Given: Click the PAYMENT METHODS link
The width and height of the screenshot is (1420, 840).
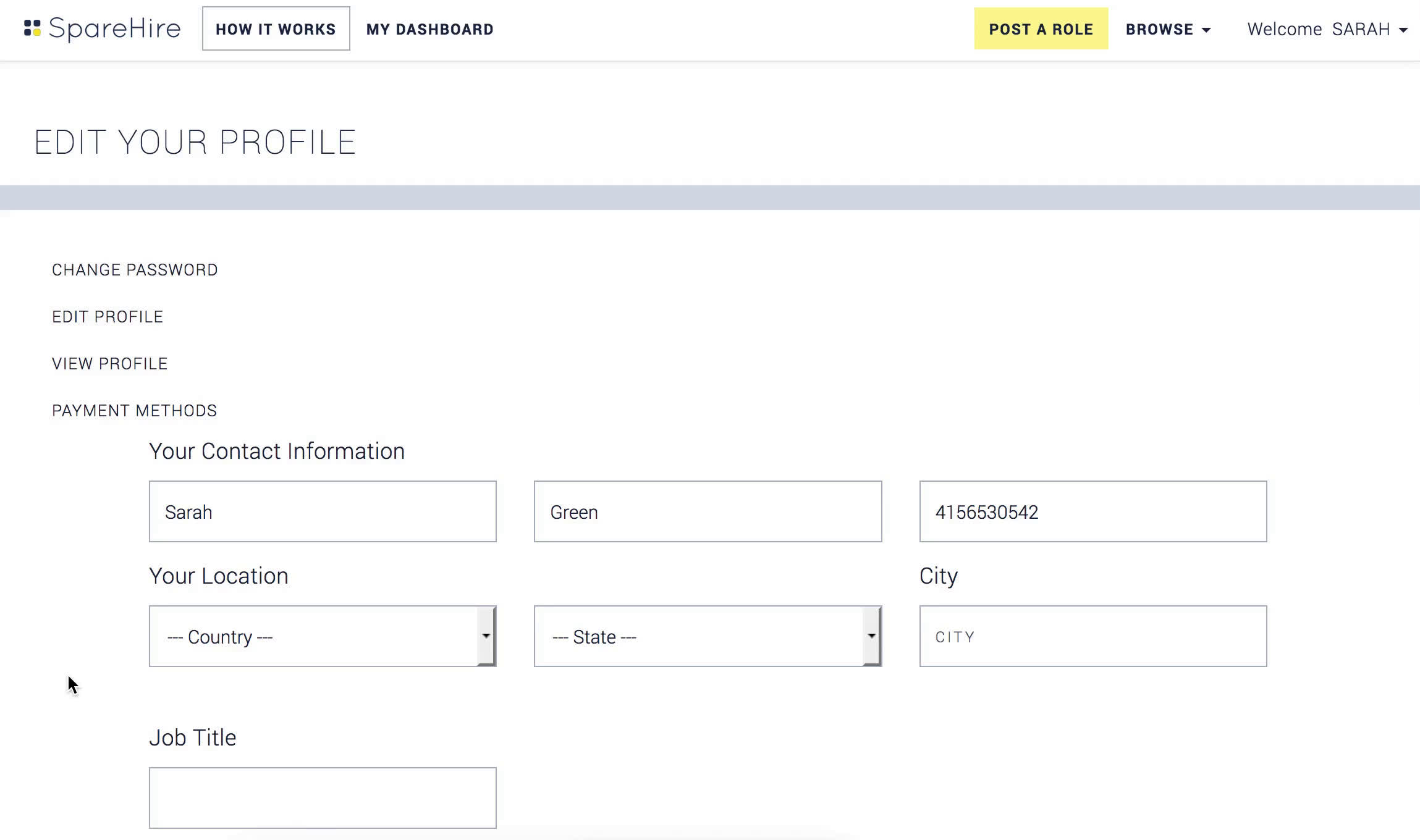Looking at the screenshot, I should point(134,410).
